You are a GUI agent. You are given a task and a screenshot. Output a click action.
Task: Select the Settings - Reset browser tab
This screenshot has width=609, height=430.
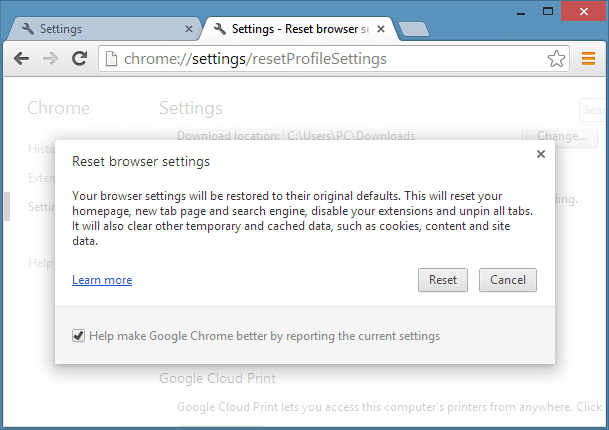point(299,29)
